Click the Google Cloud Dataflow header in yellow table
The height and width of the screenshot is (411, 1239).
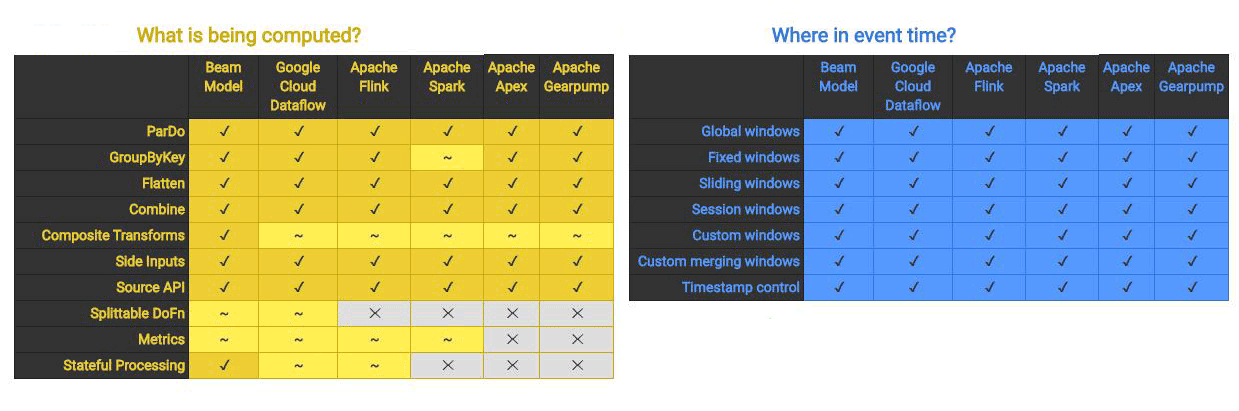pyautogui.click(x=298, y=86)
